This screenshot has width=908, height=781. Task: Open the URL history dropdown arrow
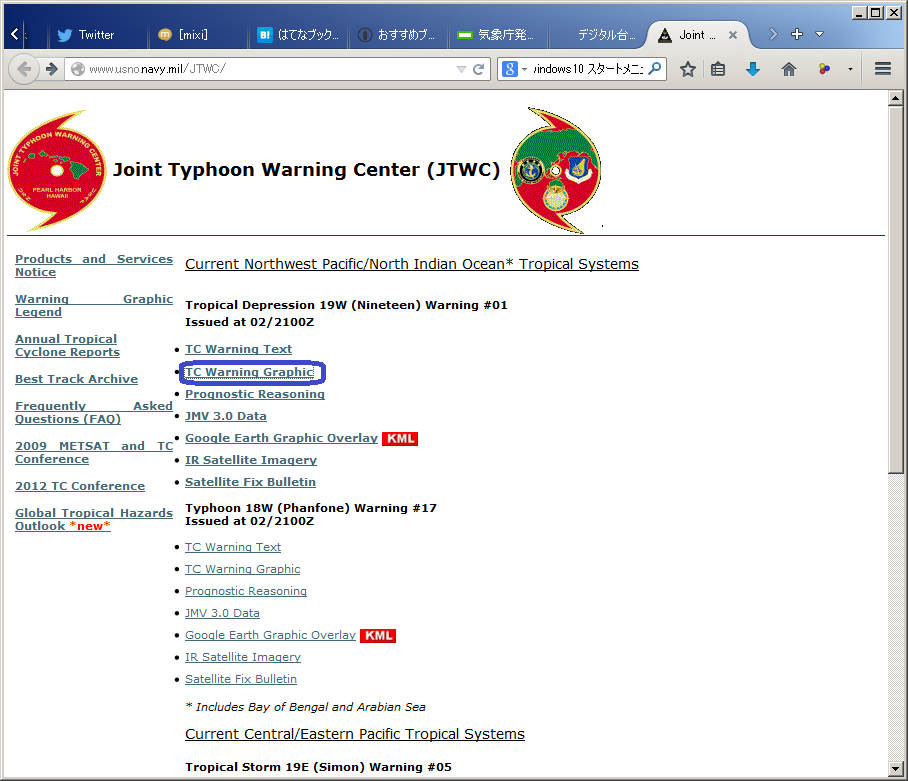coord(461,69)
